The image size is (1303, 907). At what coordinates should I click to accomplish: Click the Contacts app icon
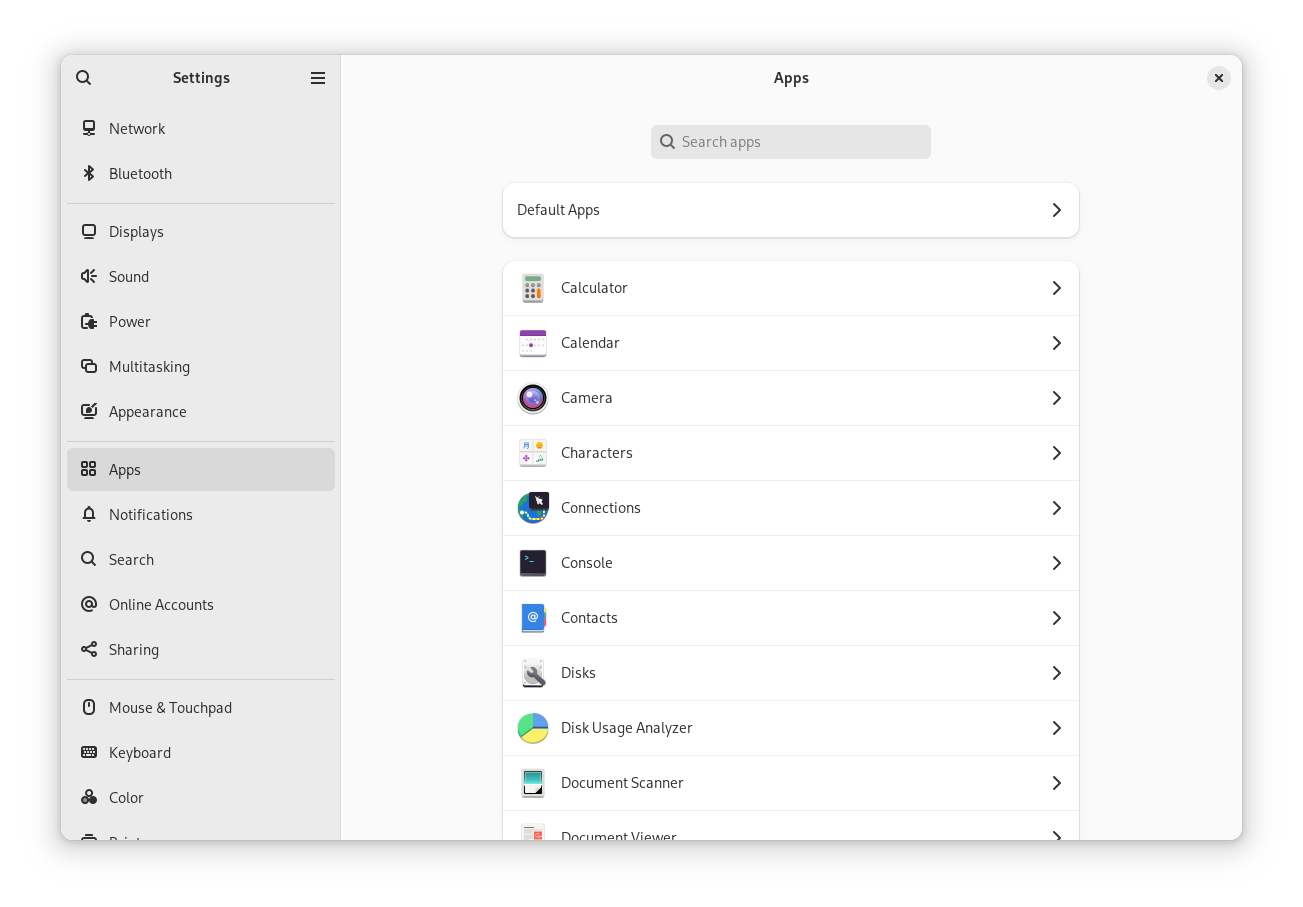click(533, 618)
